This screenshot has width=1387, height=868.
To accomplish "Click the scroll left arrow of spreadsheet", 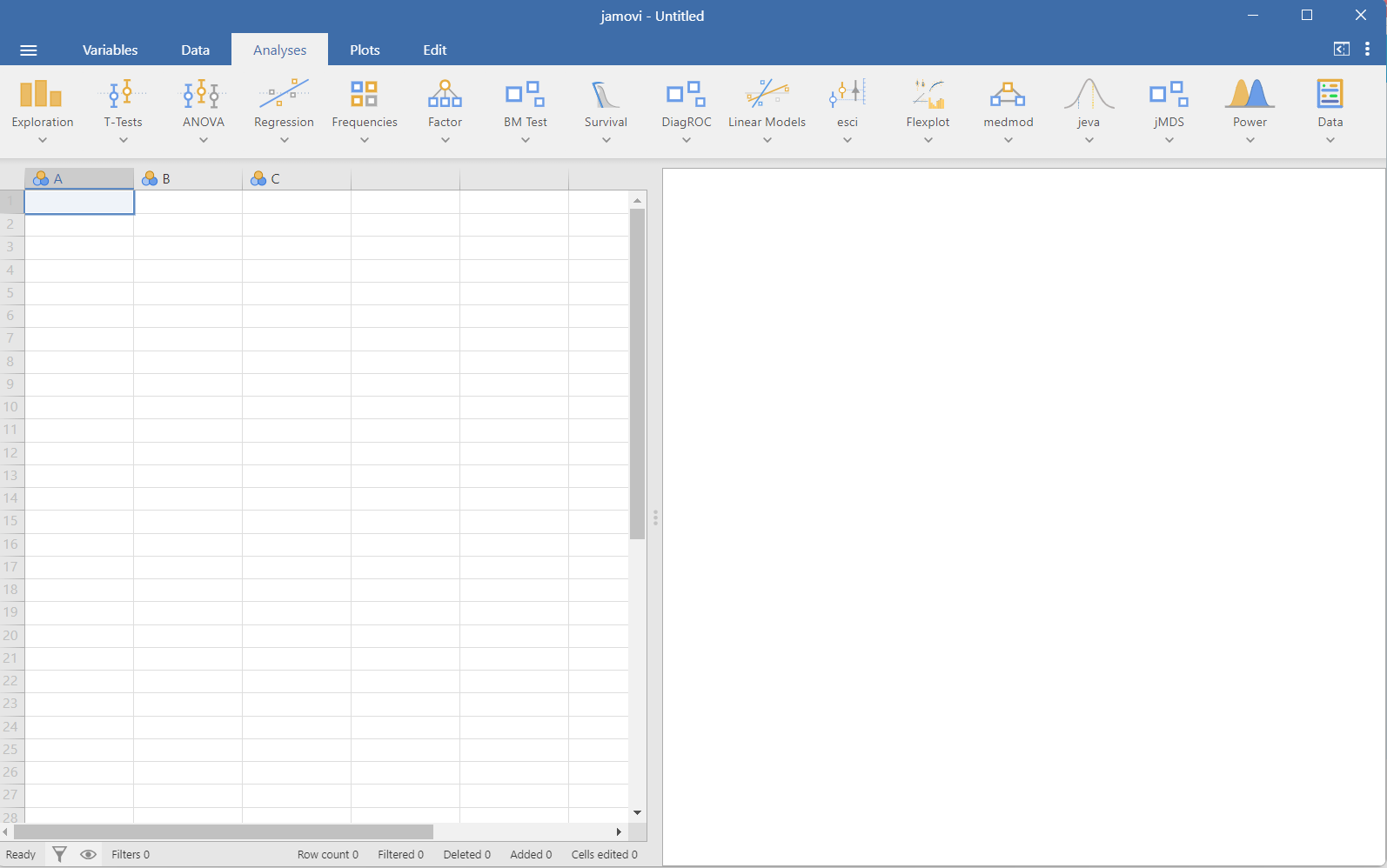I will coord(6,831).
